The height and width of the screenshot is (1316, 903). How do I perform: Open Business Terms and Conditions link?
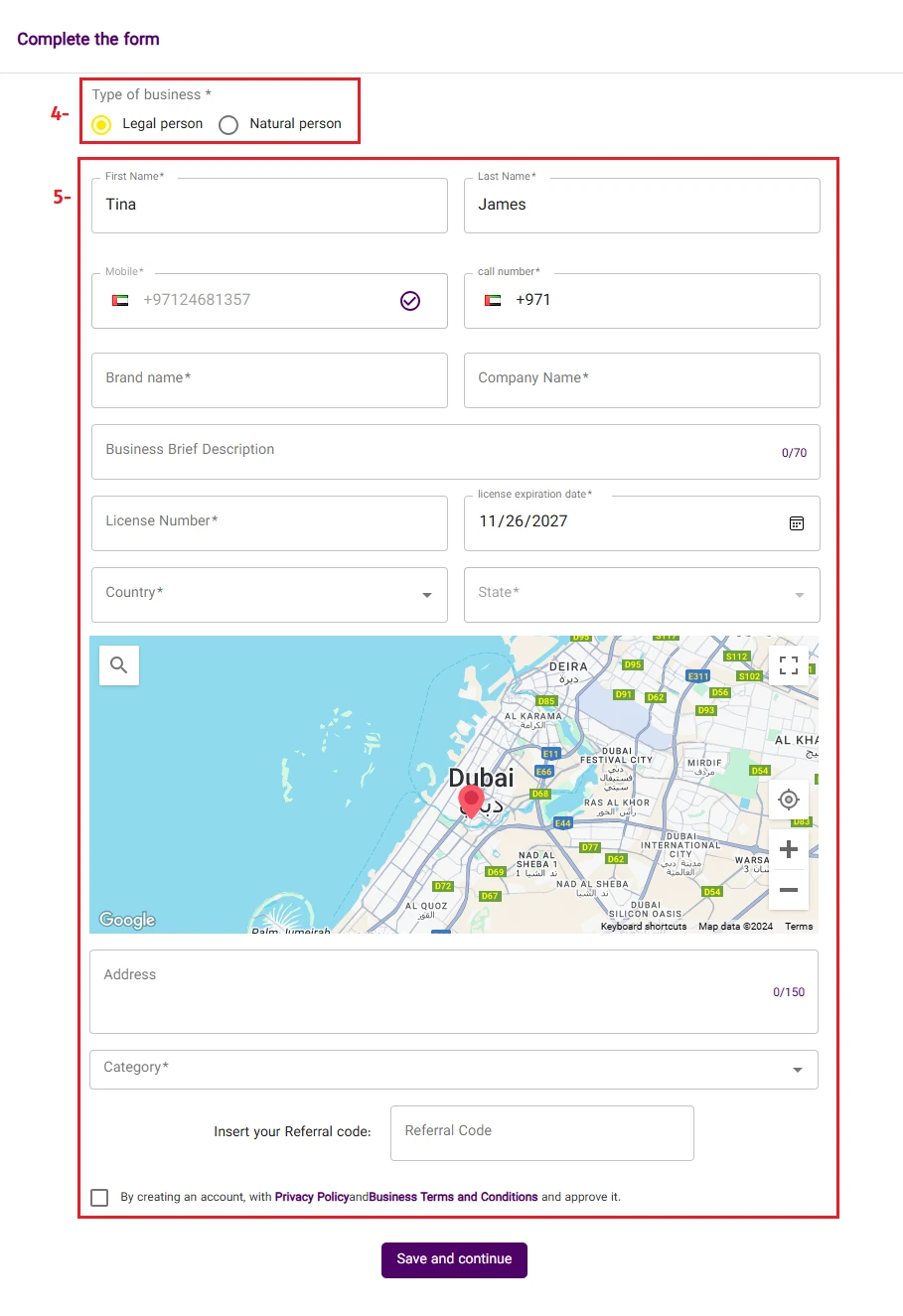pyautogui.click(x=453, y=1197)
